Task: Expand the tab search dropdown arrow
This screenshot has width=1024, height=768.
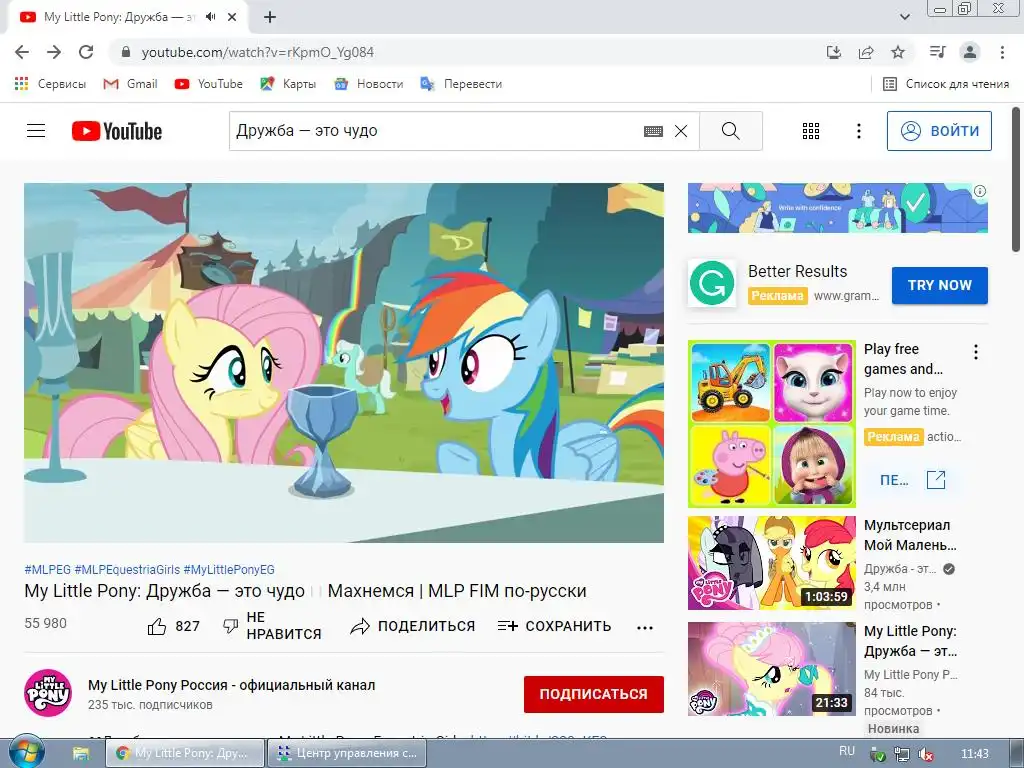Action: 904,17
